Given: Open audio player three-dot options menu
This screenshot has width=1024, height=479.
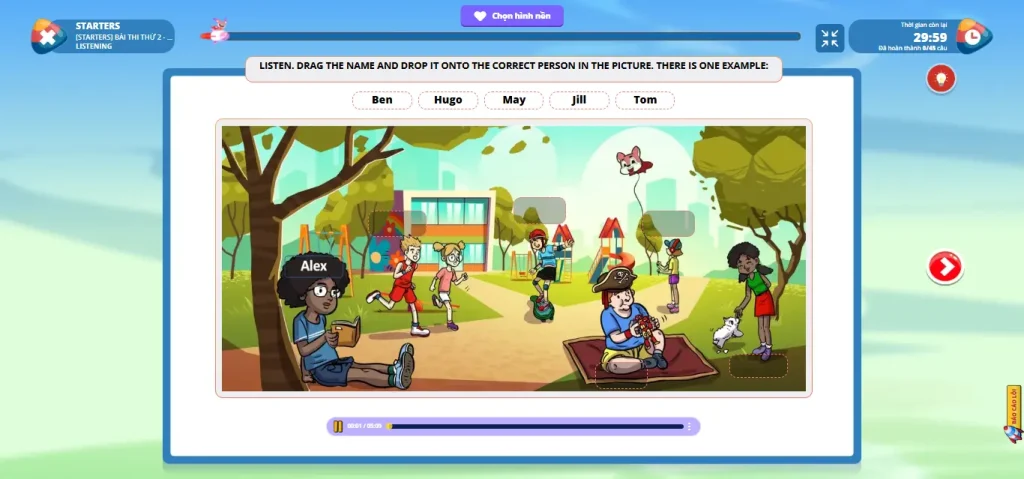Looking at the screenshot, I should point(688,426).
